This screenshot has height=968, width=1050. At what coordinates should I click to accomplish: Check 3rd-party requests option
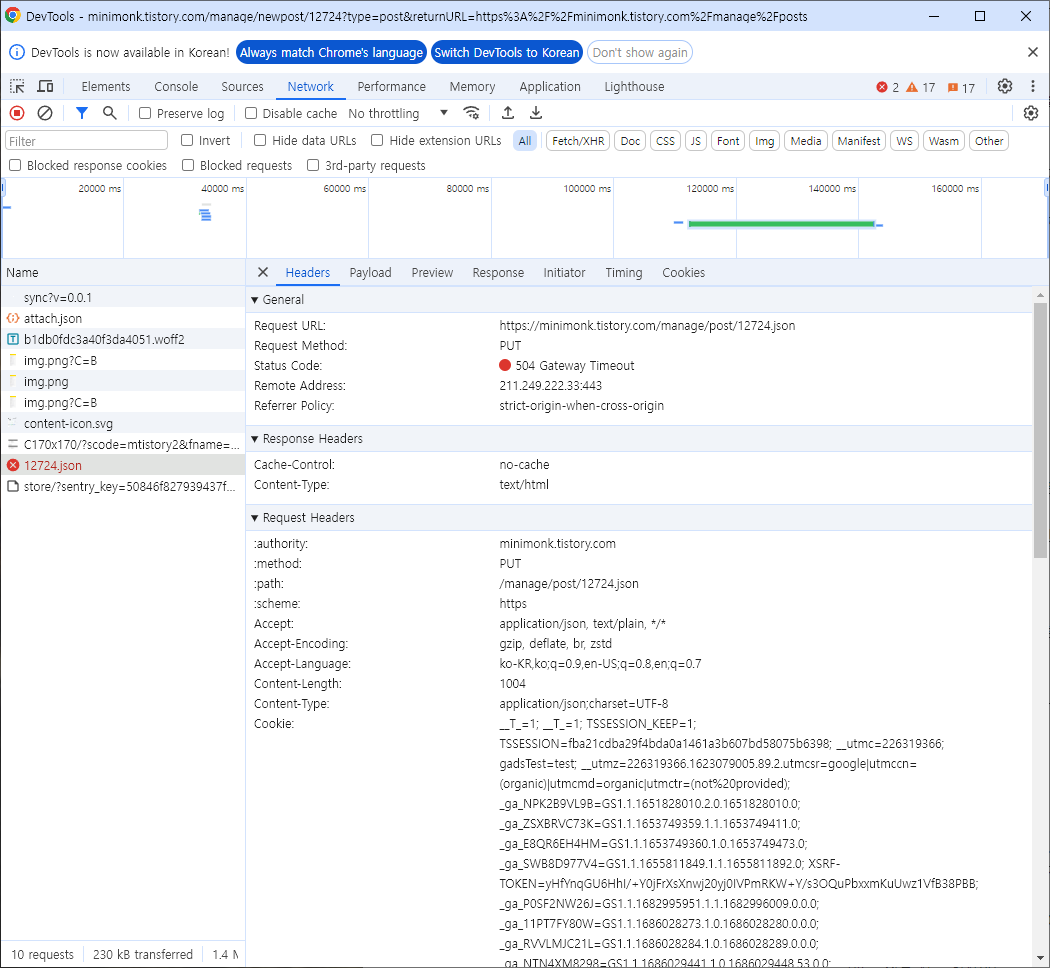(313, 165)
